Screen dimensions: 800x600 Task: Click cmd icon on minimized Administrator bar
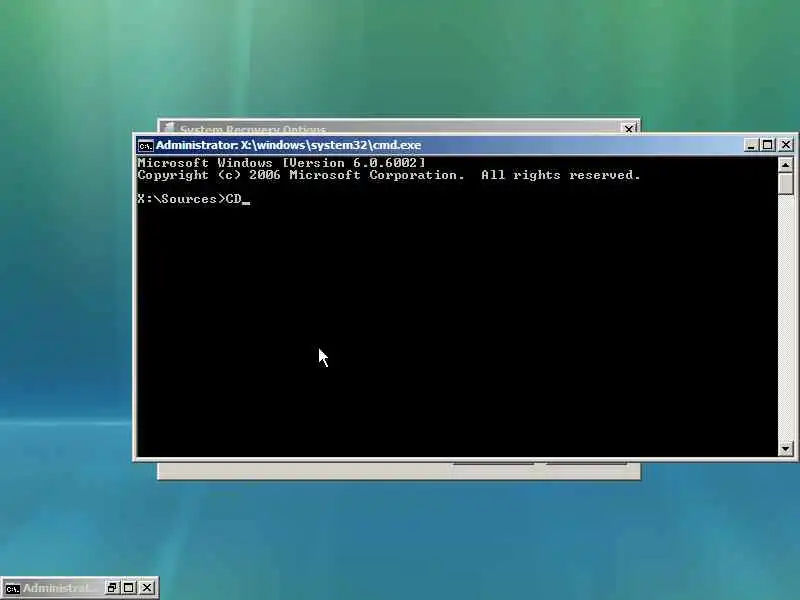12,589
